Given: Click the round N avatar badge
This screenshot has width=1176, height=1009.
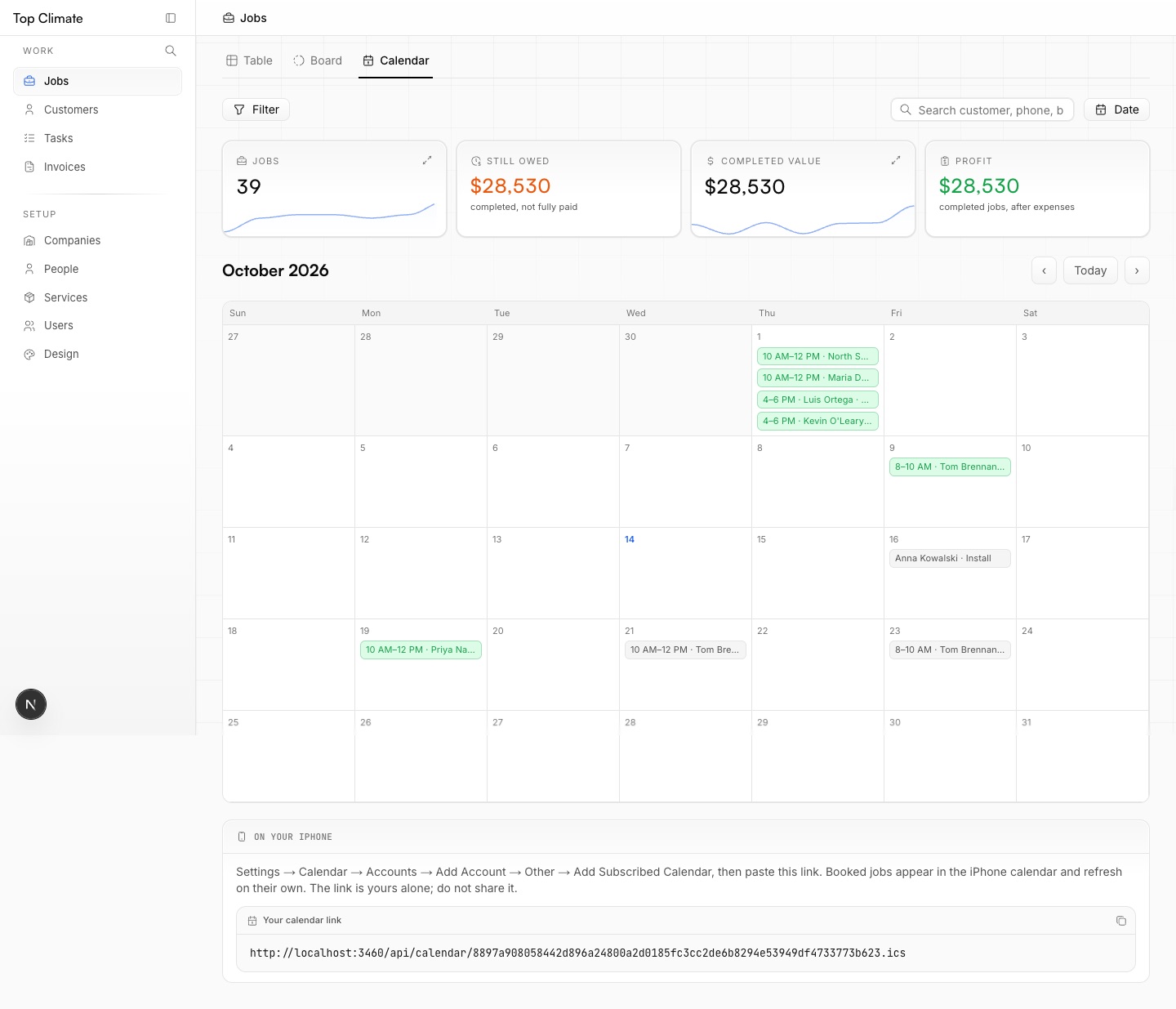Looking at the screenshot, I should [31, 704].
